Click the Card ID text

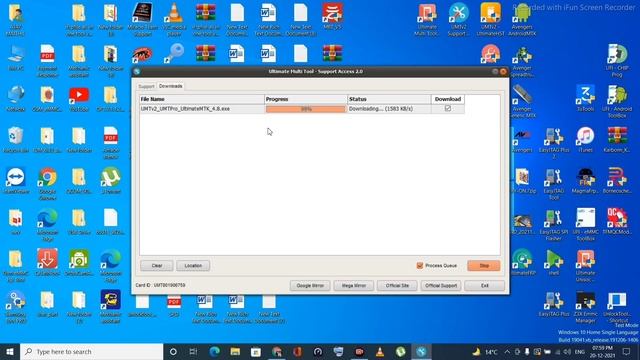coord(160,285)
